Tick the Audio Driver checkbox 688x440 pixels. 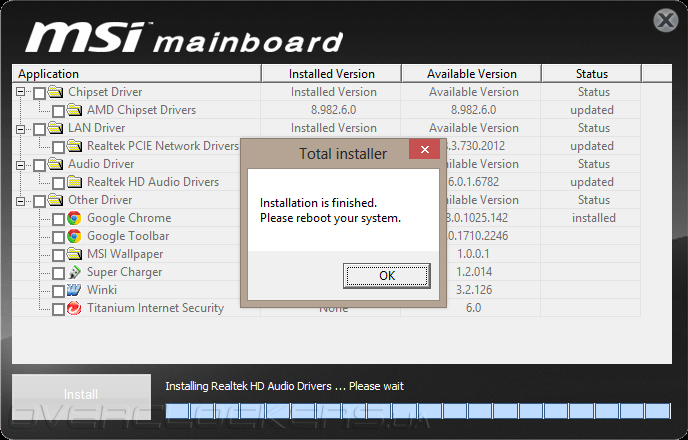click(x=39, y=165)
